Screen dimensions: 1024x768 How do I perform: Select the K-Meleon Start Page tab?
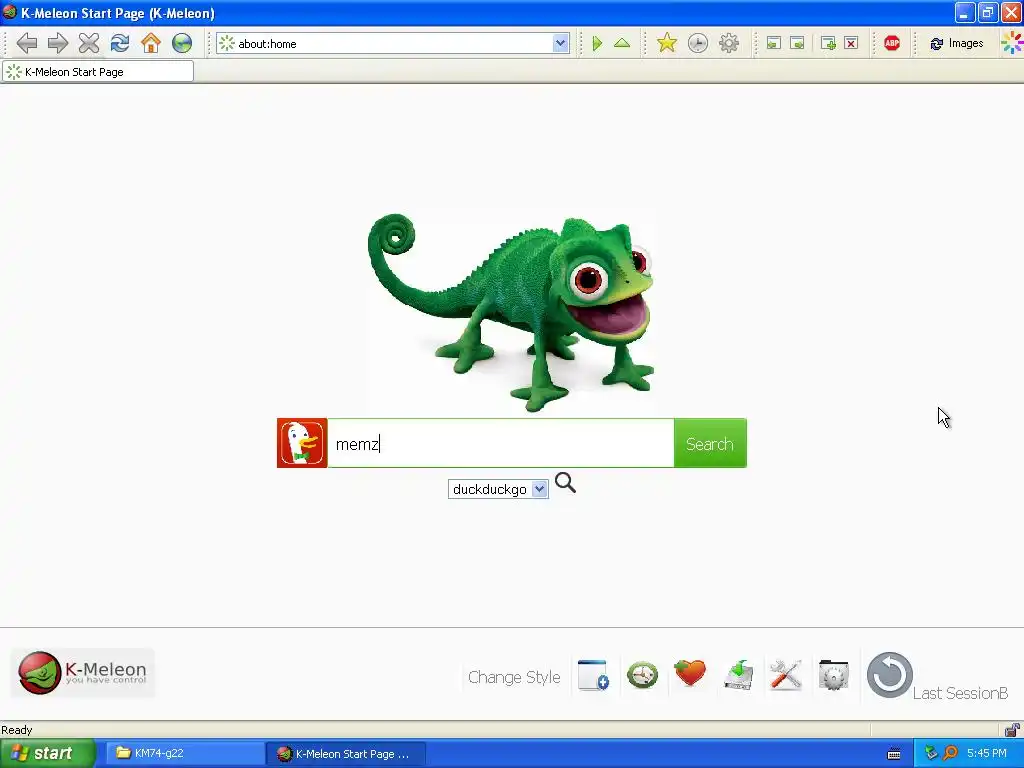point(98,72)
